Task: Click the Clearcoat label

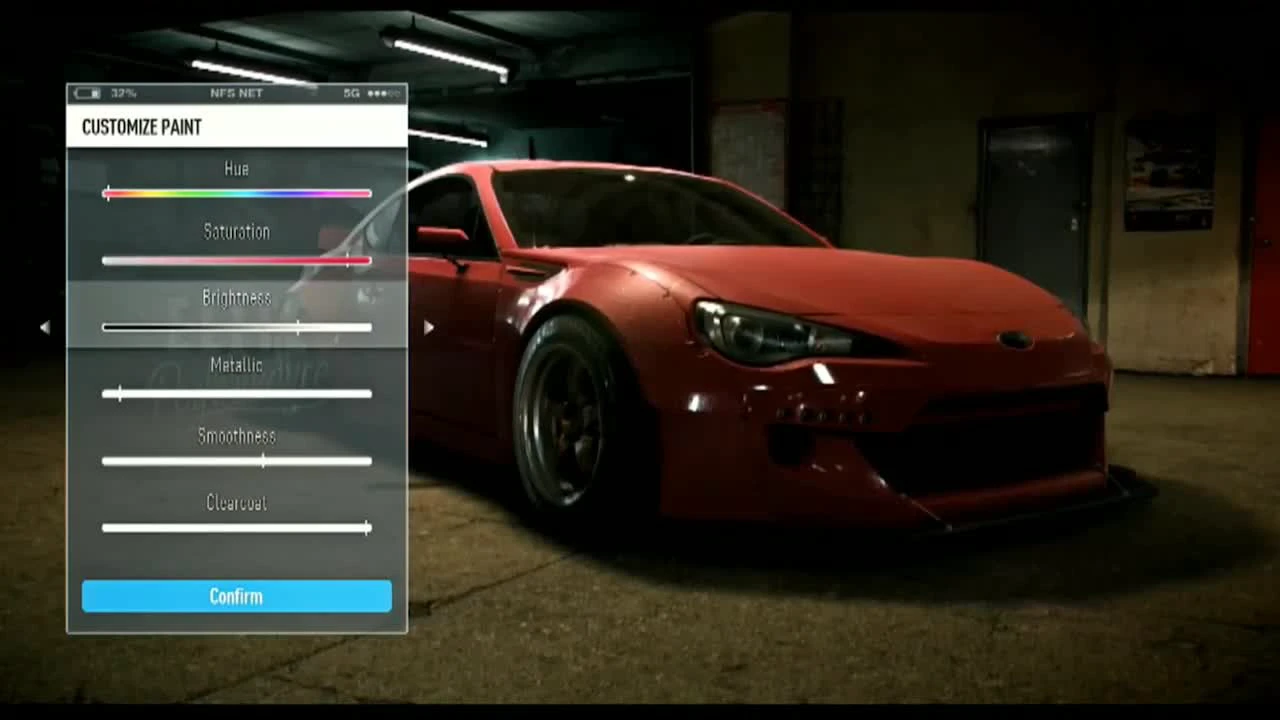Action: (x=237, y=503)
